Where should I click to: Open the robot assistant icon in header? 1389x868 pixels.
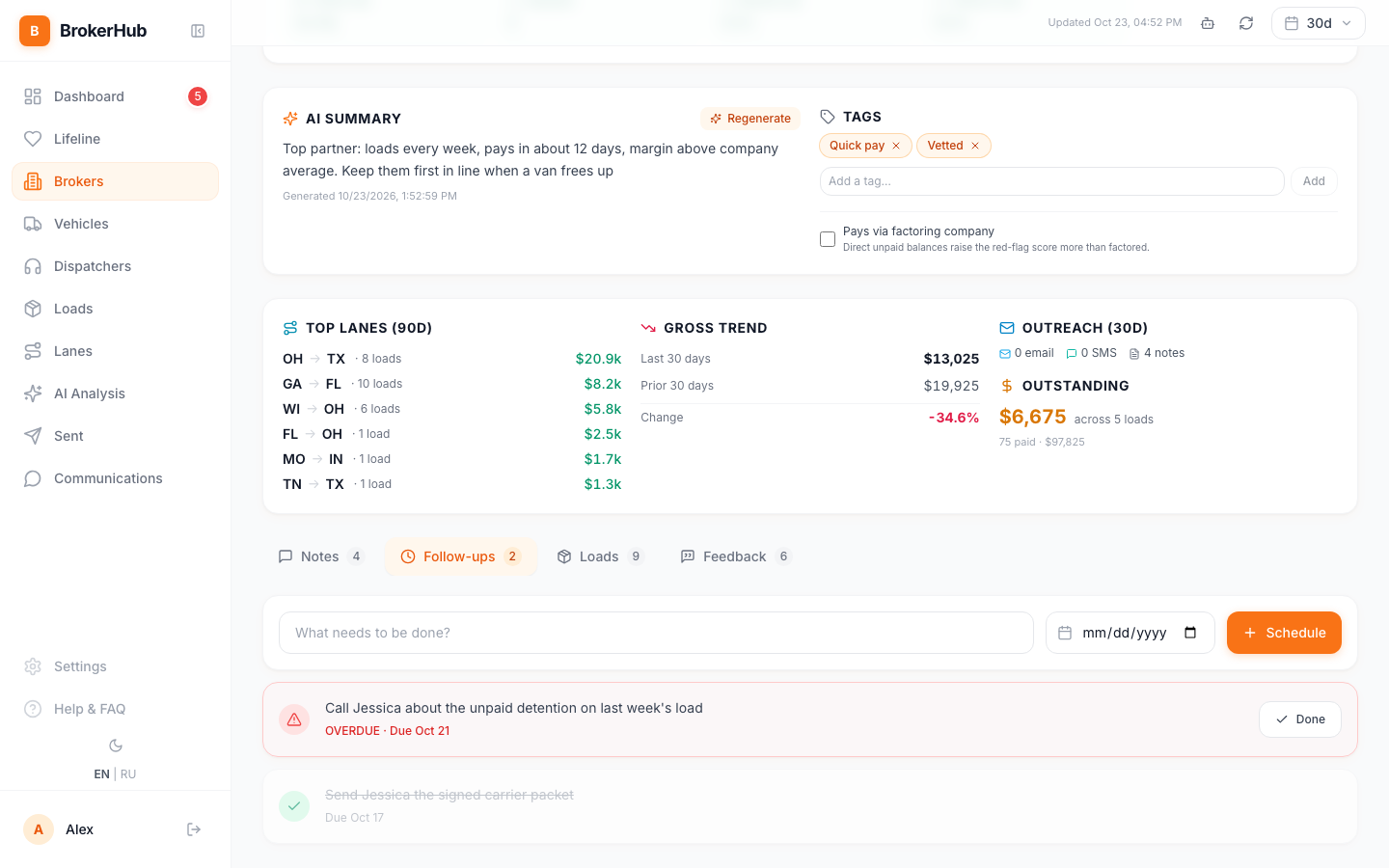1208,23
